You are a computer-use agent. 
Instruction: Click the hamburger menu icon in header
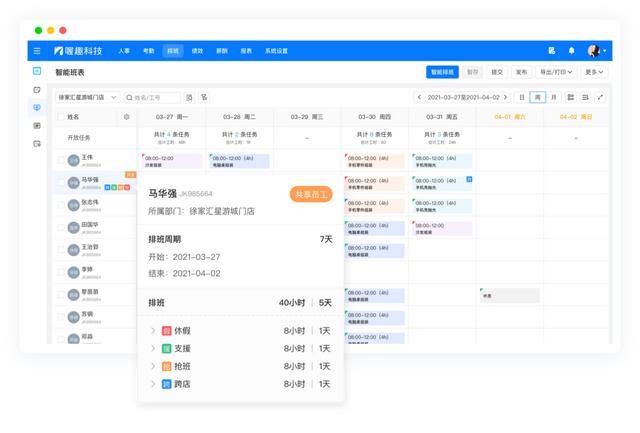(37, 51)
